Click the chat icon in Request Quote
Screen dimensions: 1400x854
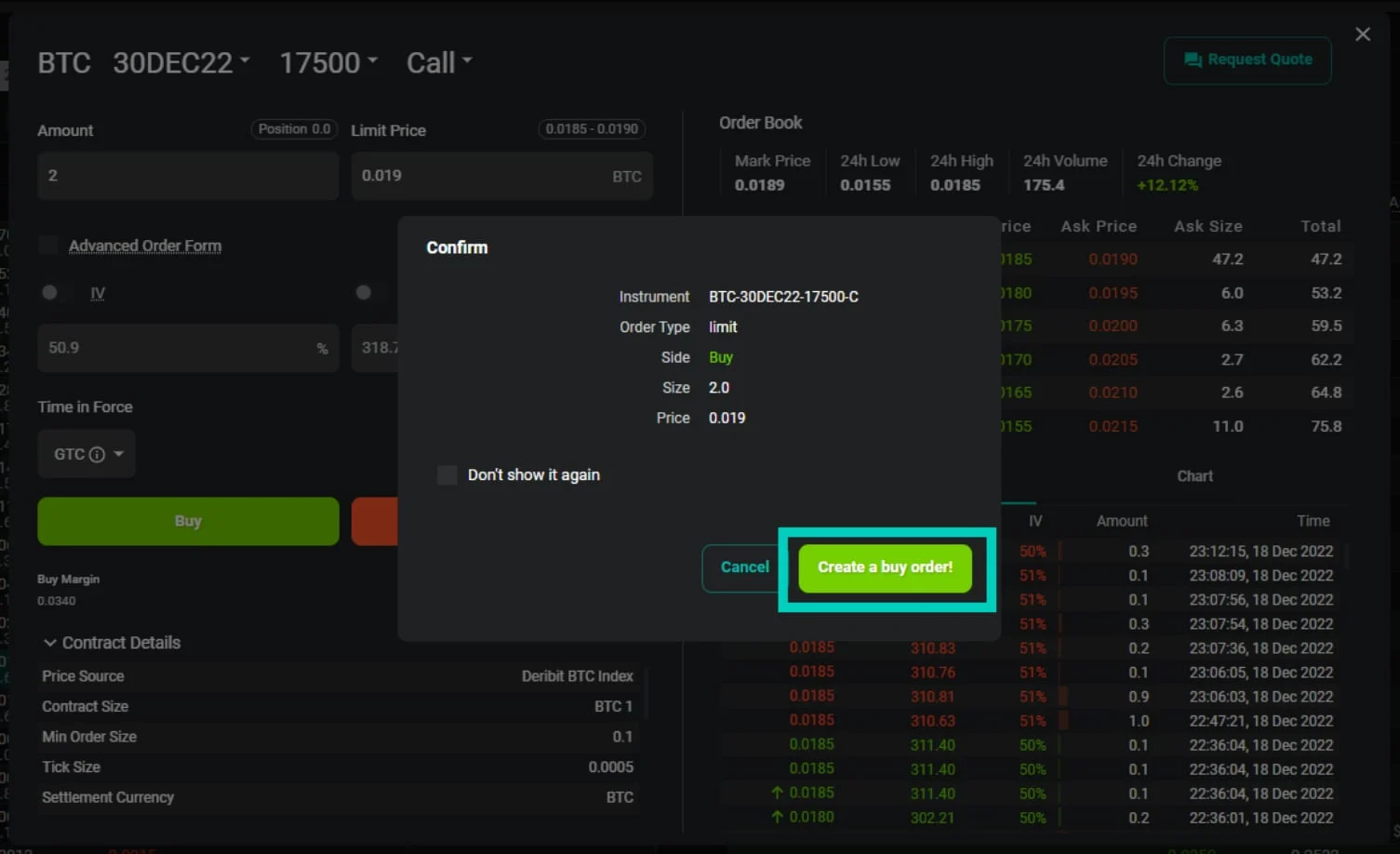click(1193, 60)
